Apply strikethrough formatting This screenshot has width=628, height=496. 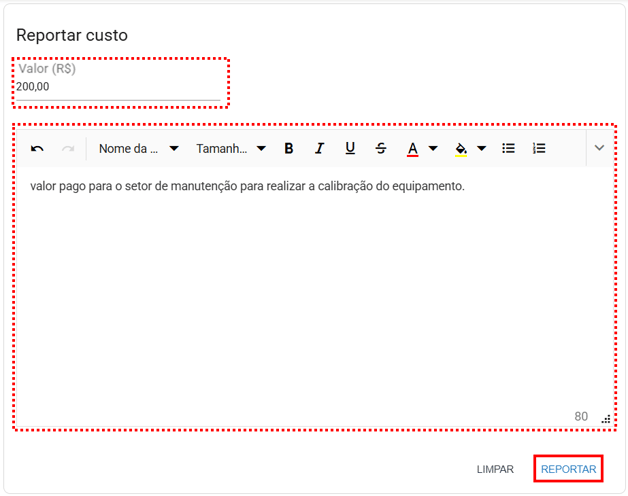(381, 148)
